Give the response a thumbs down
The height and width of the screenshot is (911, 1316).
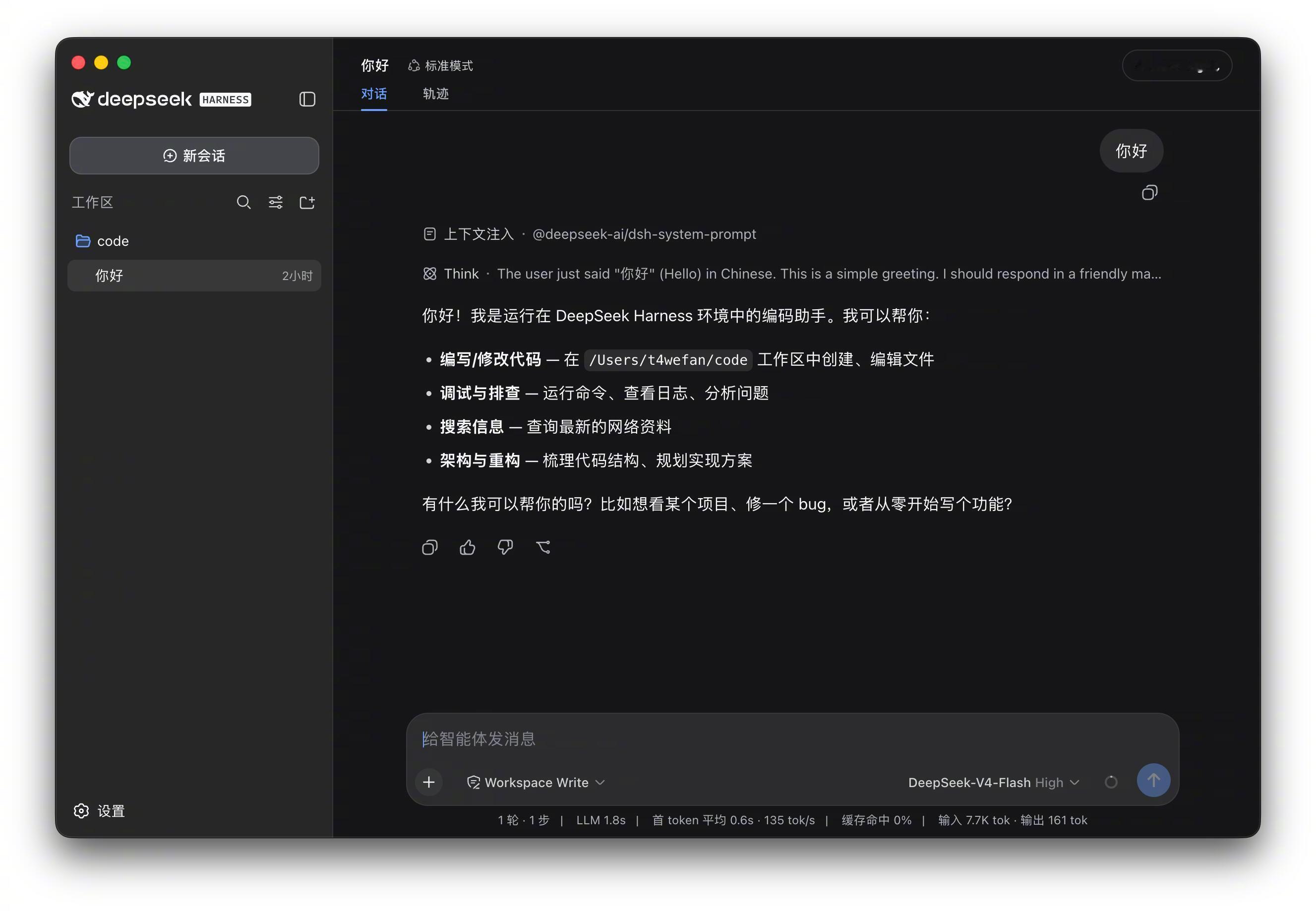505,547
